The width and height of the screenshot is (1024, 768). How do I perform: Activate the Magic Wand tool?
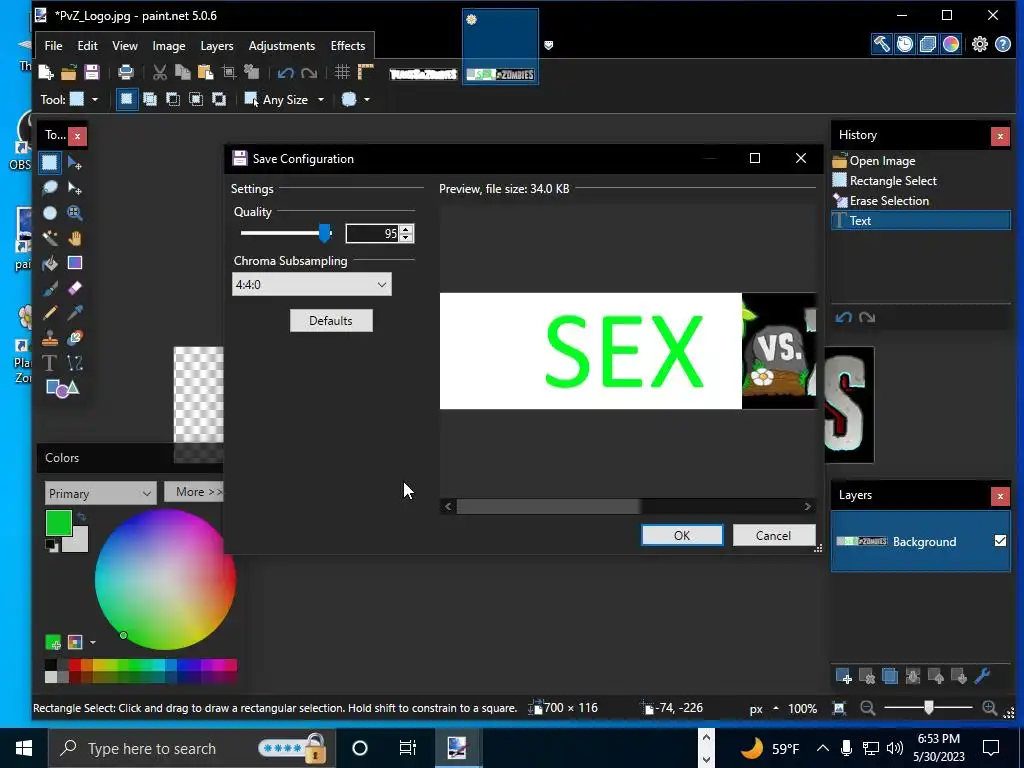point(50,238)
